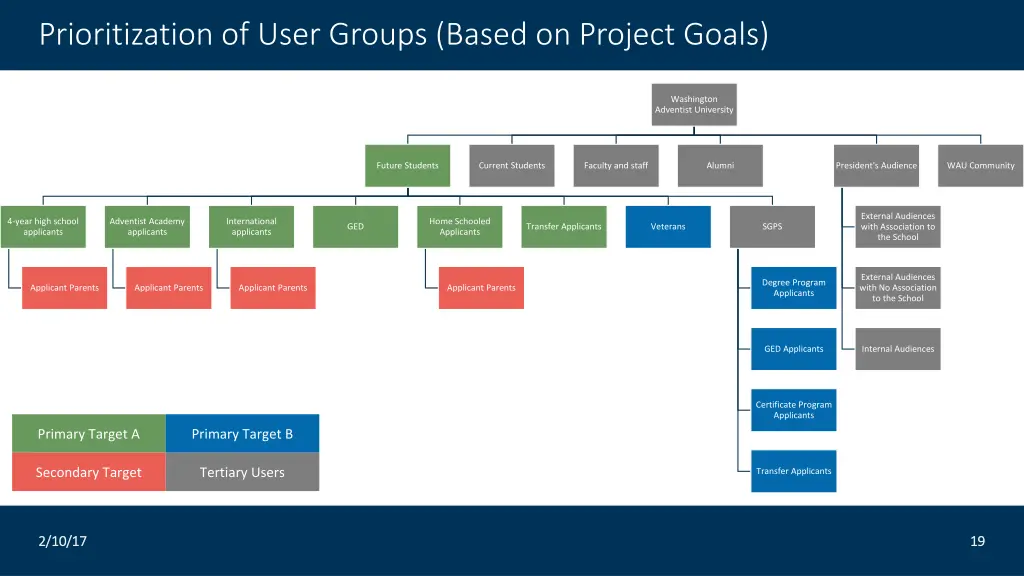Click Applicant Parents under International applicants
This screenshot has width=1024, height=576.
(273, 287)
